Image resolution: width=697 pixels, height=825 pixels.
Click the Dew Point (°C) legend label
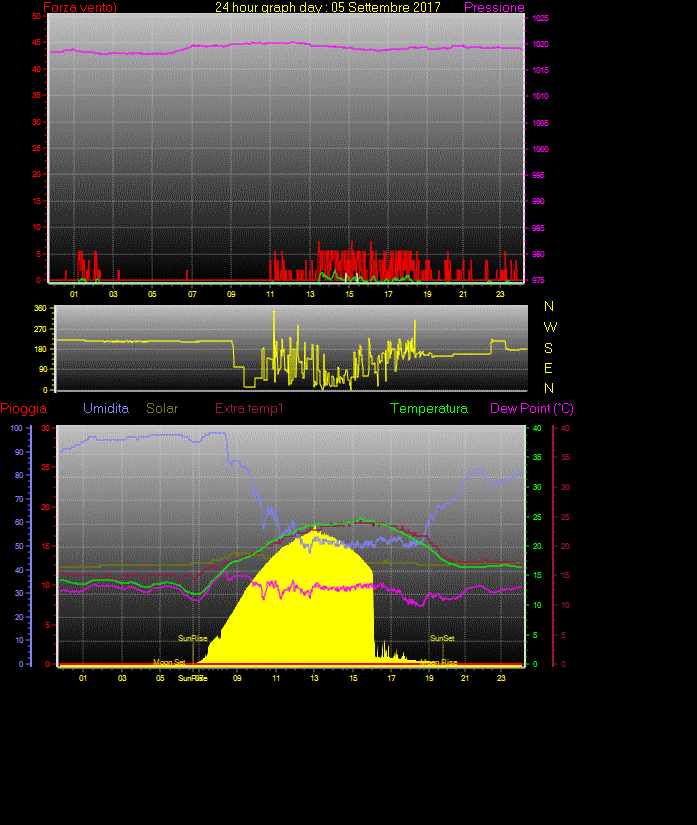tap(532, 409)
